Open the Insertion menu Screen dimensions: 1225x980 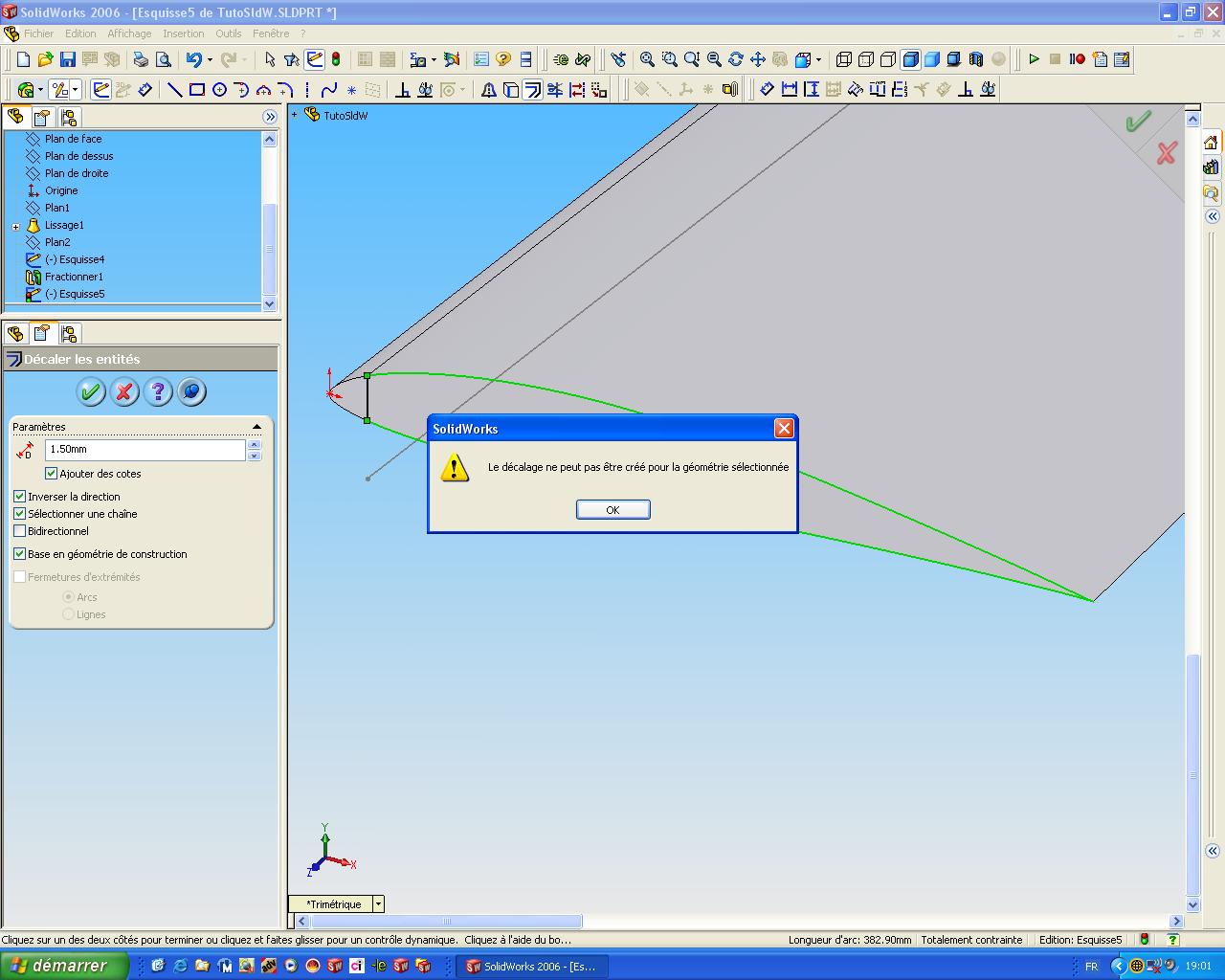[183, 33]
